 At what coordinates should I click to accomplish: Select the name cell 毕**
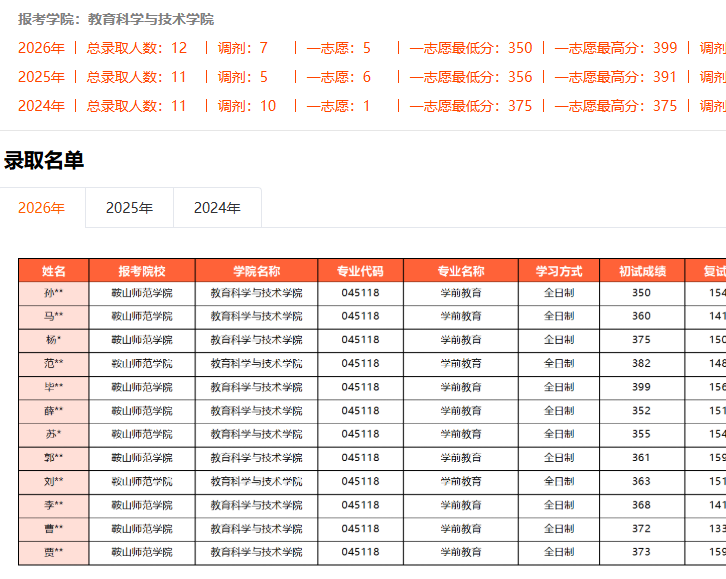click(x=54, y=387)
